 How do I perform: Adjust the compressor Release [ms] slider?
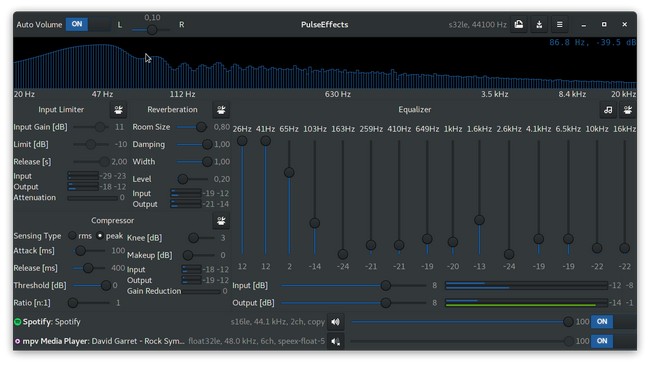coord(90,268)
